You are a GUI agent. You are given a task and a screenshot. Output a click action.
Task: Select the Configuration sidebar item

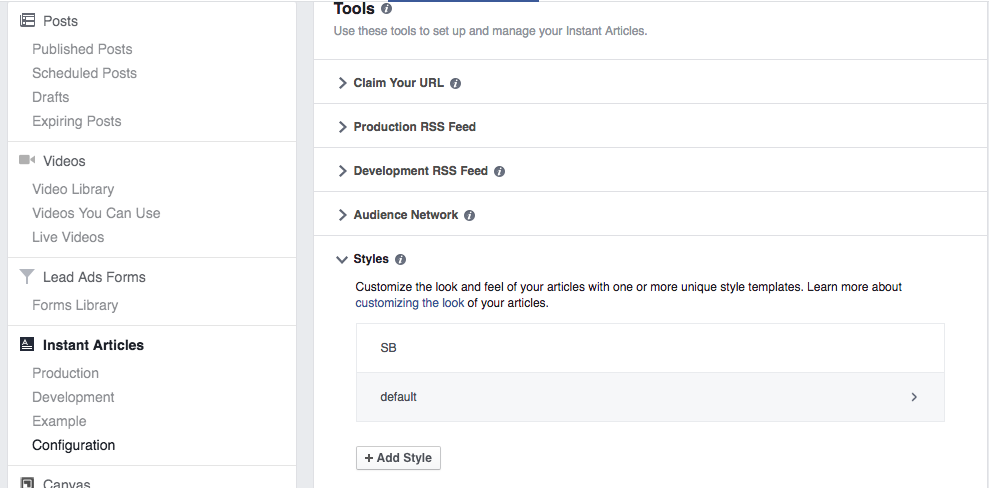coord(74,445)
